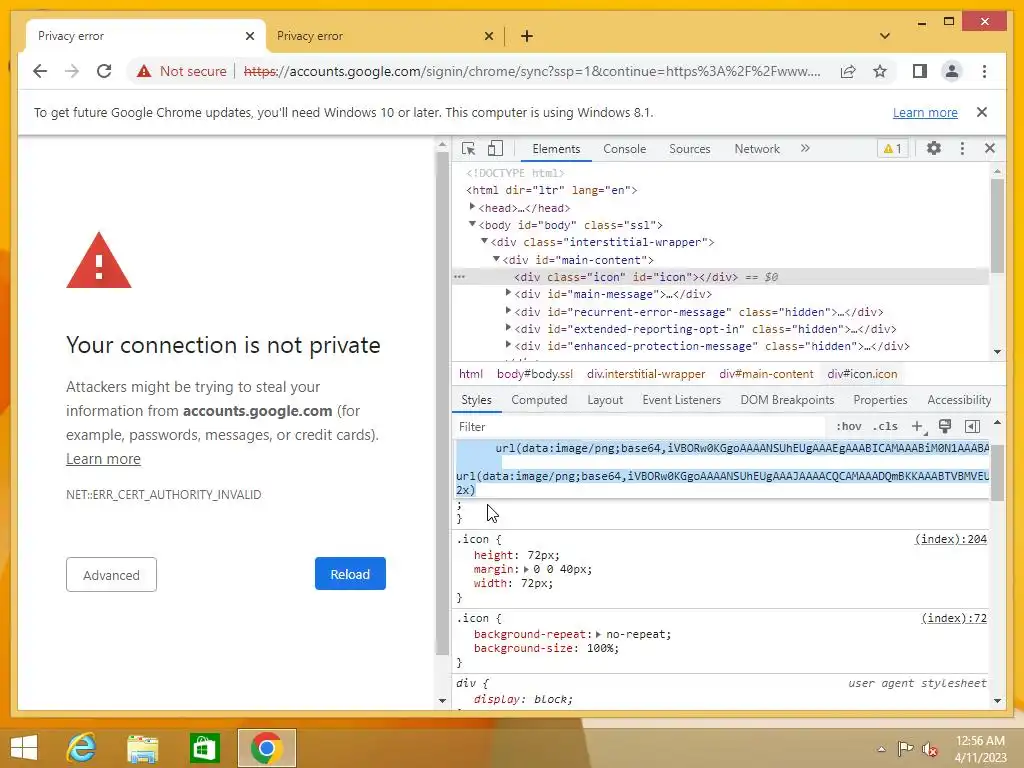Select html in the breadcrumb bar
This screenshot has width=1024, height=768.
[x=471, y=374]
